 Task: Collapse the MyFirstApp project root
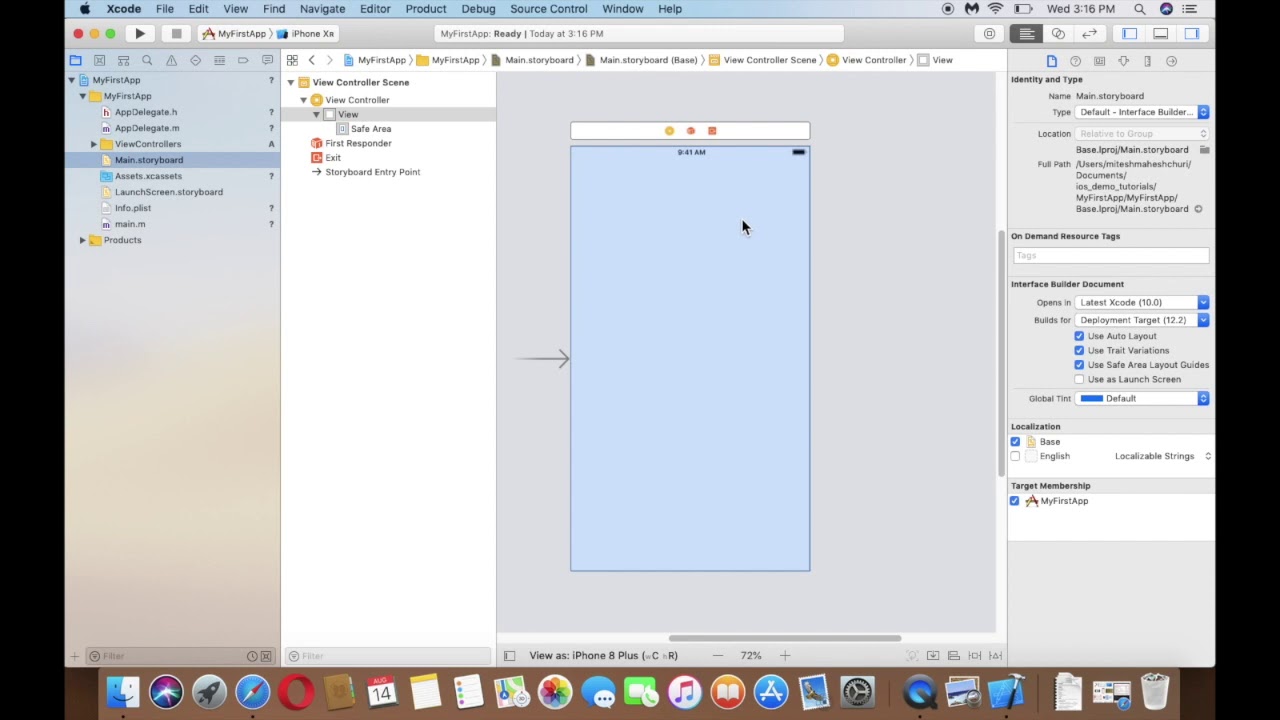pyautogui.click(x=72, y=80)
